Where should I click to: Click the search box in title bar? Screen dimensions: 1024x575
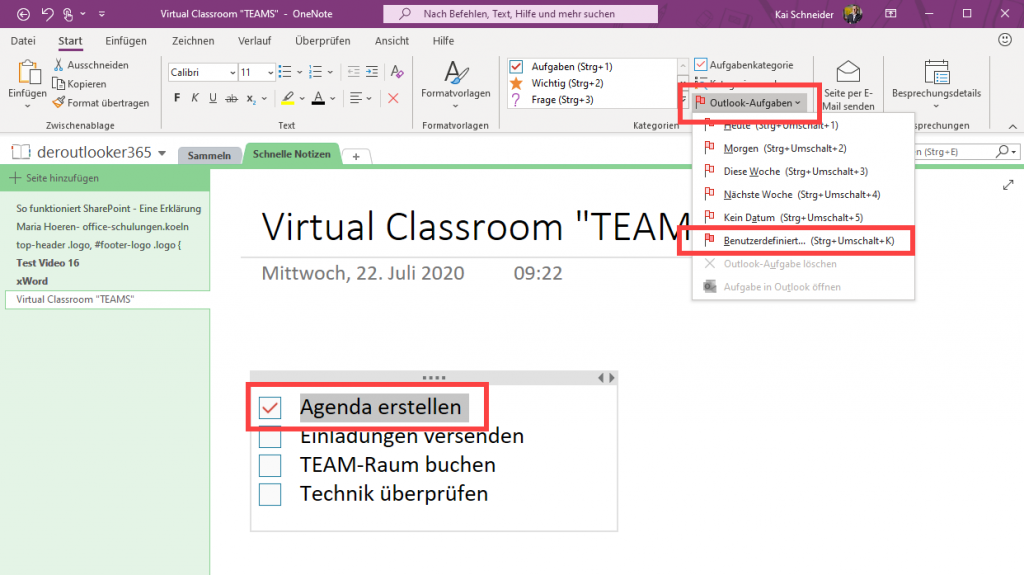point(520,14)
